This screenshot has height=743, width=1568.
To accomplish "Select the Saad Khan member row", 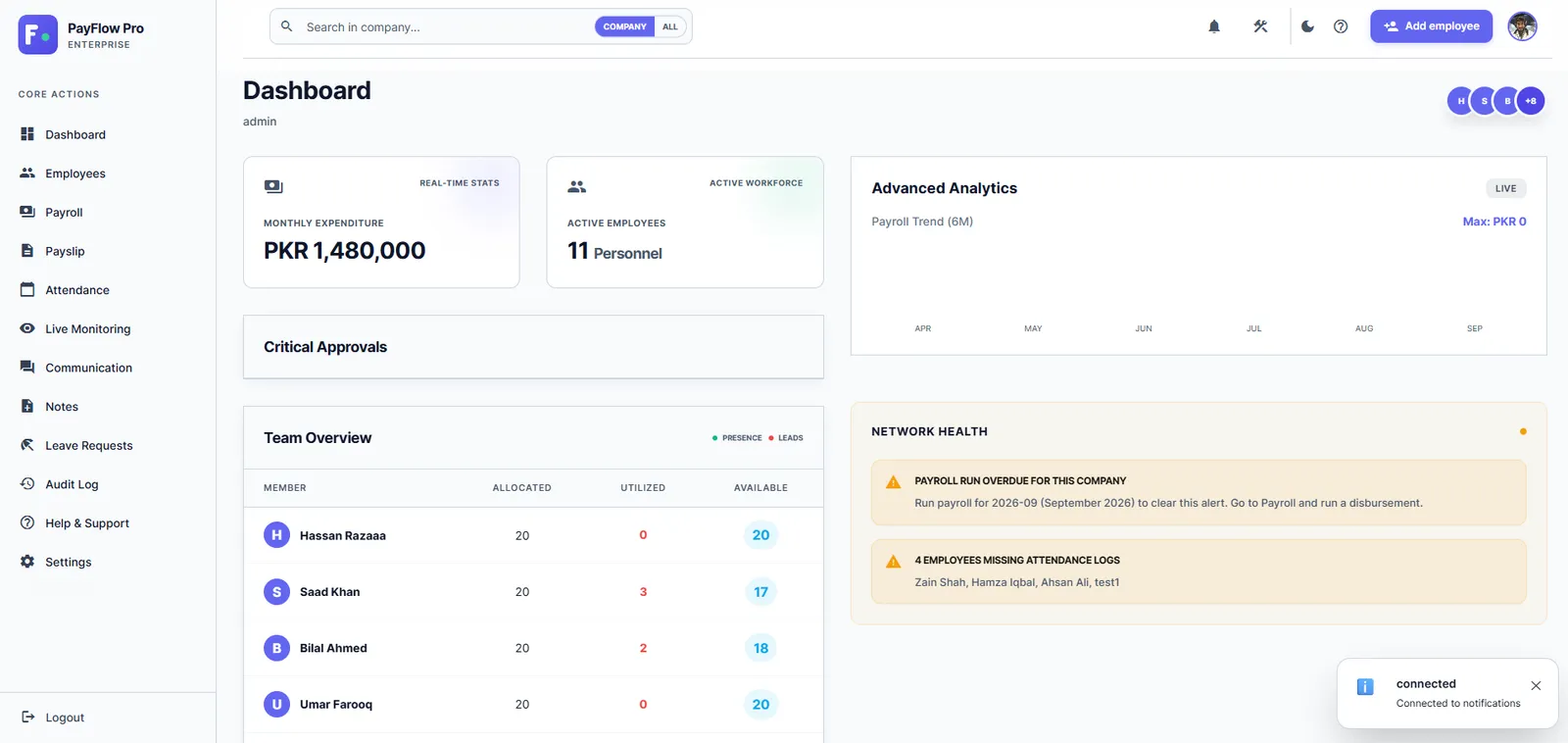I will pos(533,592).
